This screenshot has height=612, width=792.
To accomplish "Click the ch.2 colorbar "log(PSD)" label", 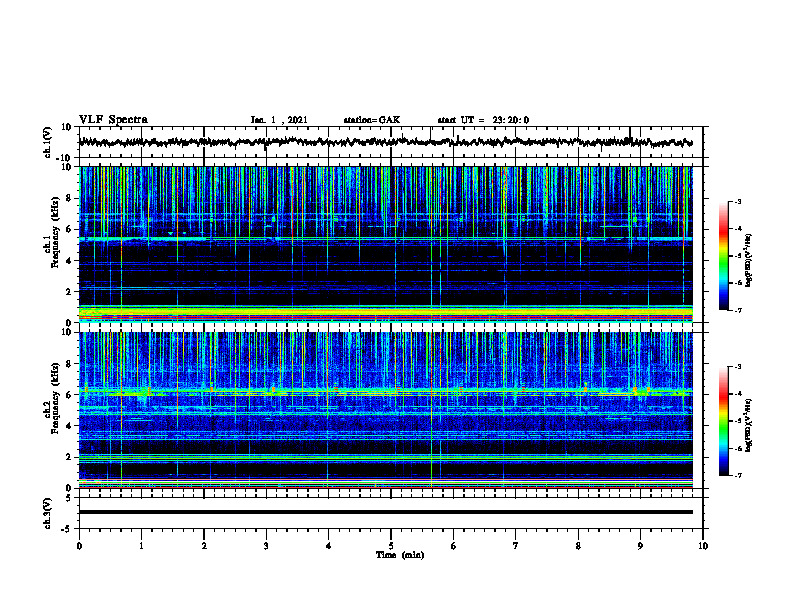I will point(749,425).
